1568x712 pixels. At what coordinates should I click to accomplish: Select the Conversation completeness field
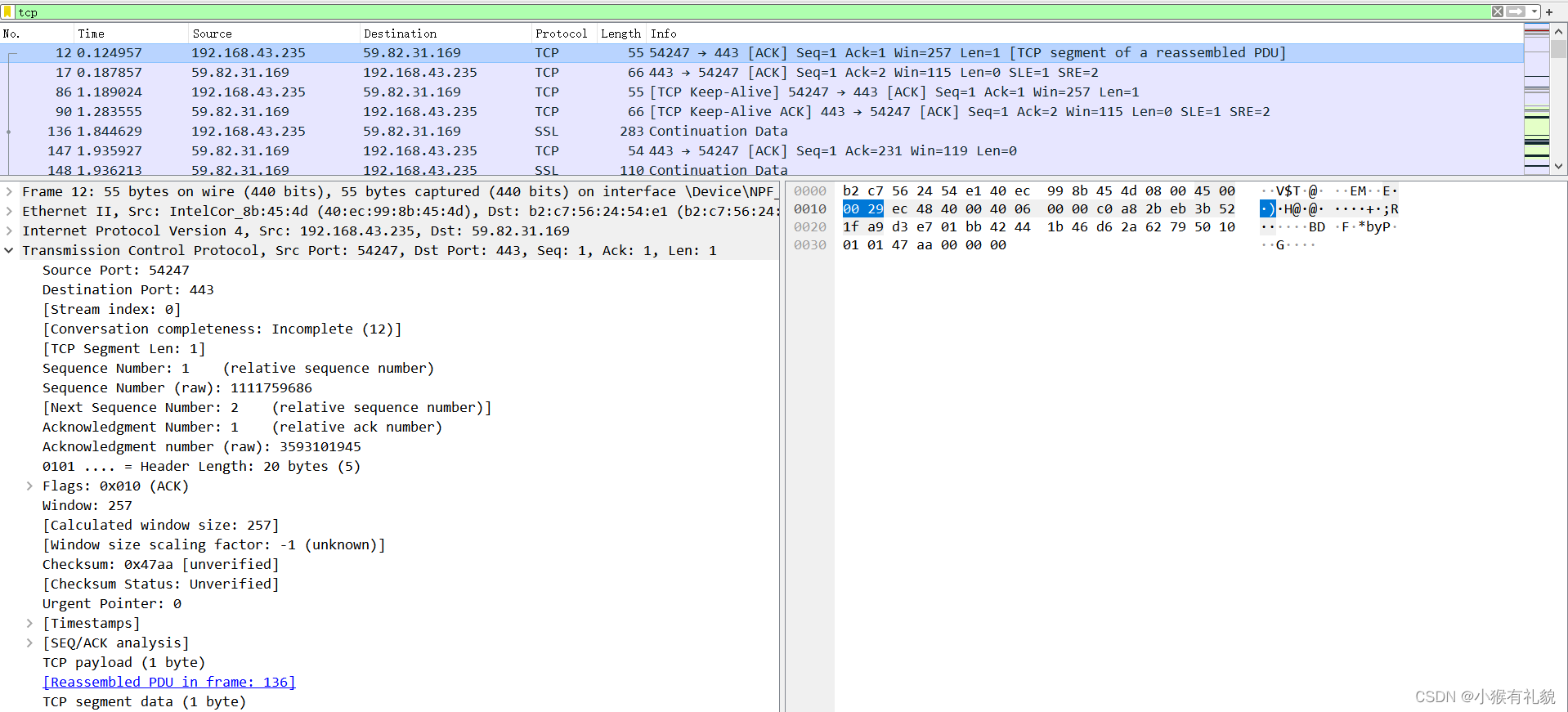(222, 329)
